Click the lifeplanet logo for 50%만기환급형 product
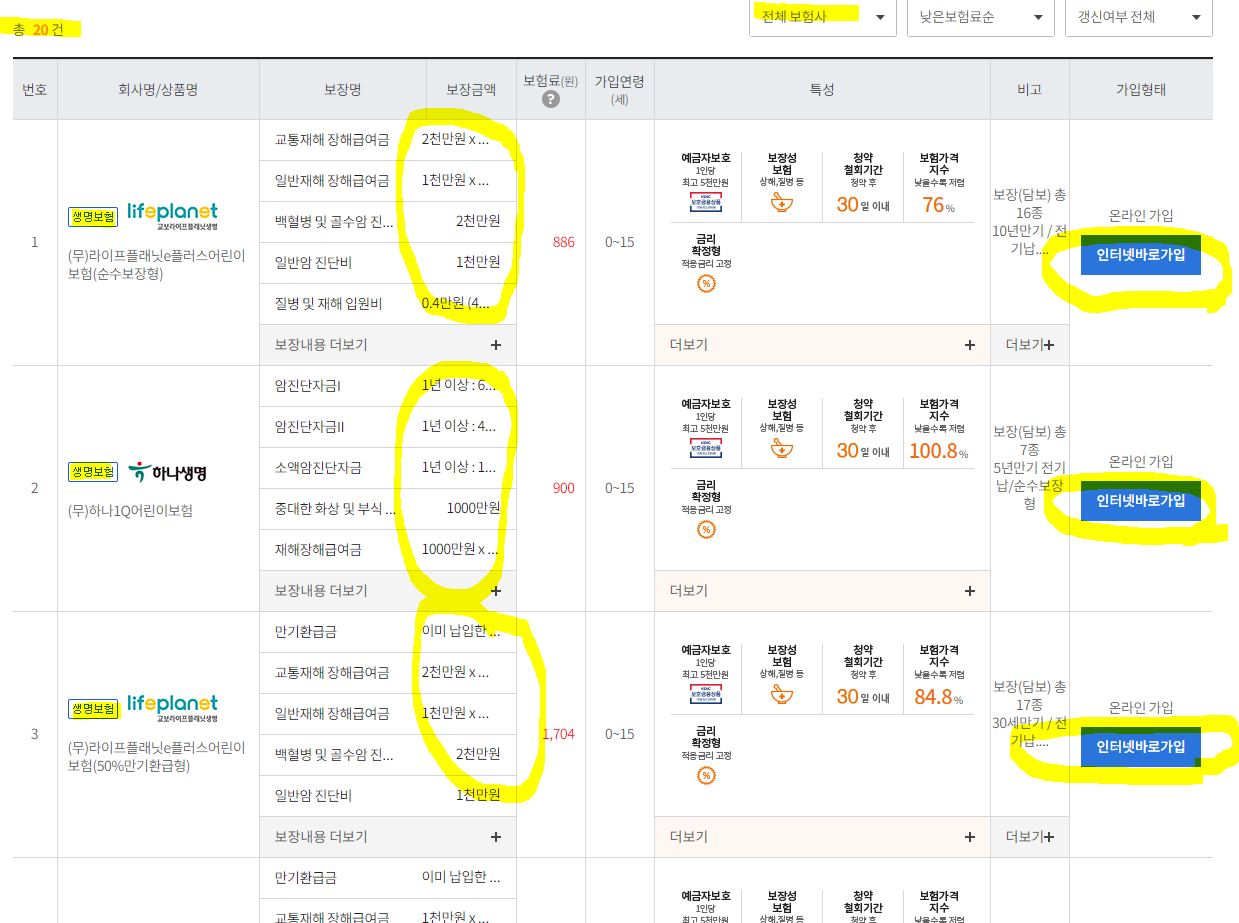The height and width of the screenshot is (923, 1239). coord(172,708)
